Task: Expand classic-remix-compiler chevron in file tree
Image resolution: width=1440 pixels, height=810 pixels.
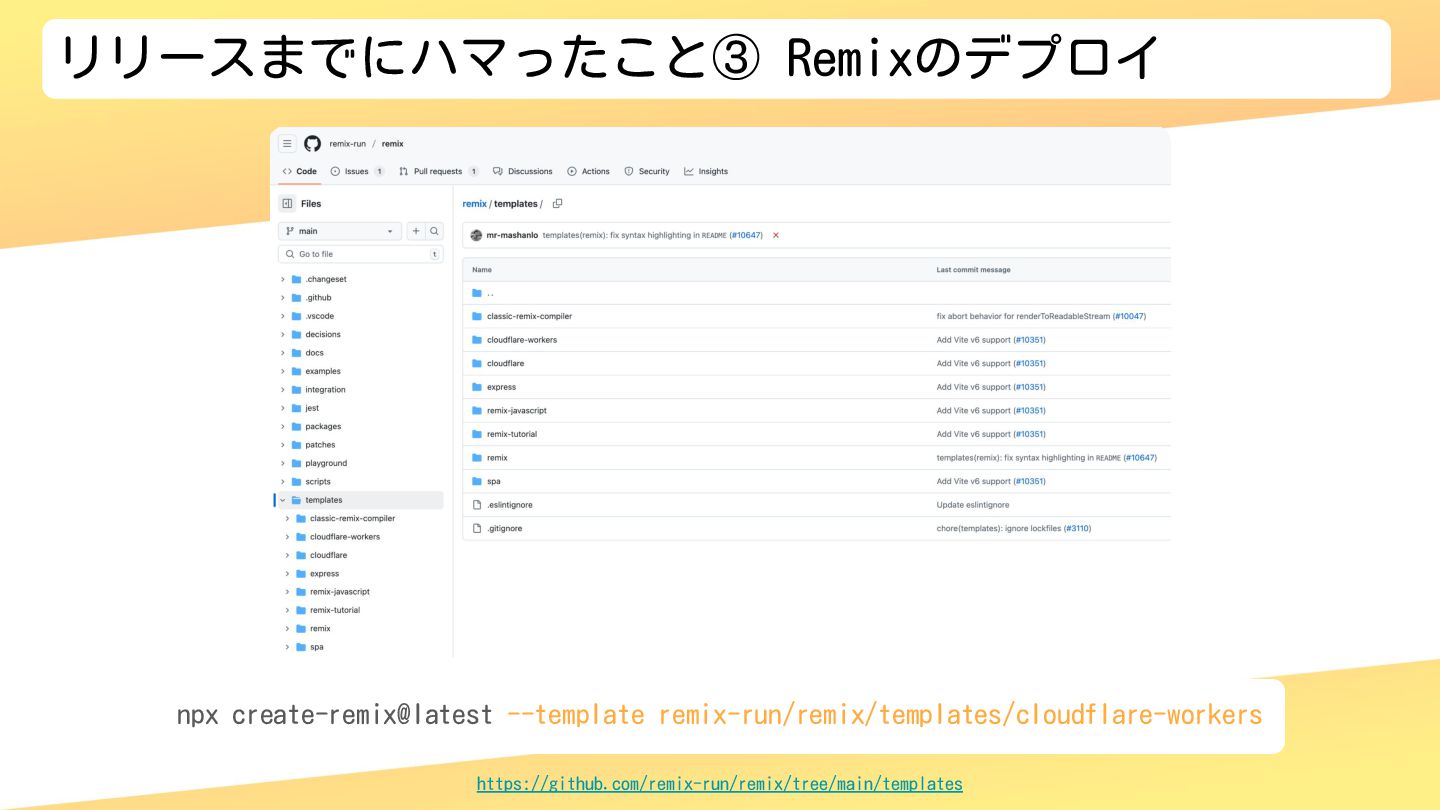Action: [288, 518]
